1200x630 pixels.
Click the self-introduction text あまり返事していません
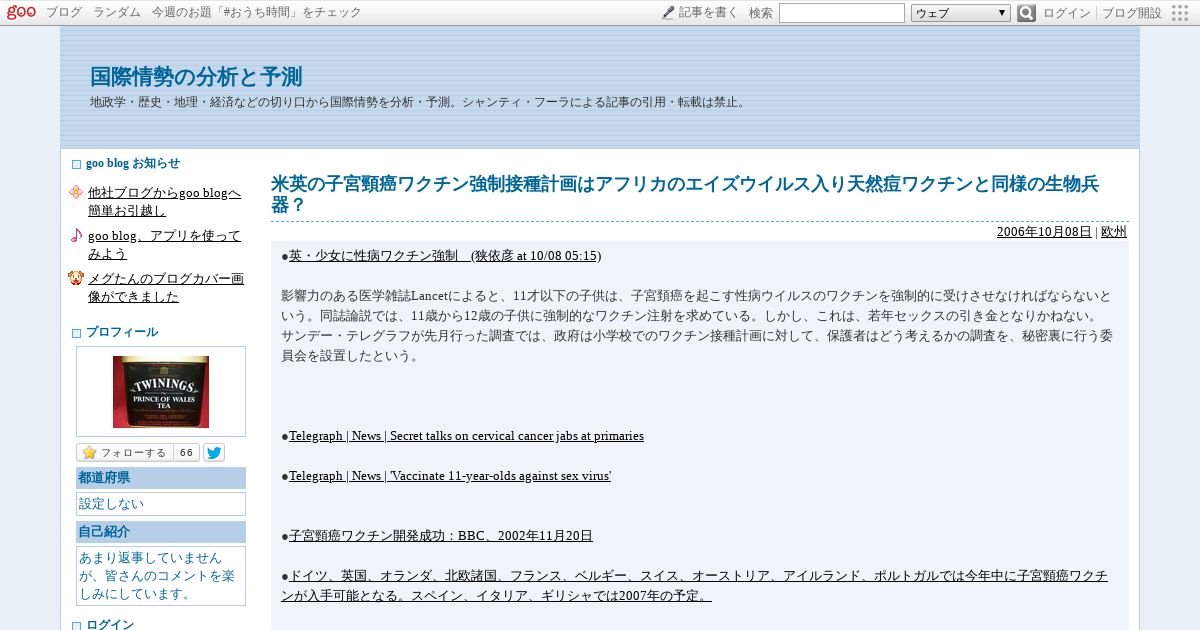pos(157,576)
